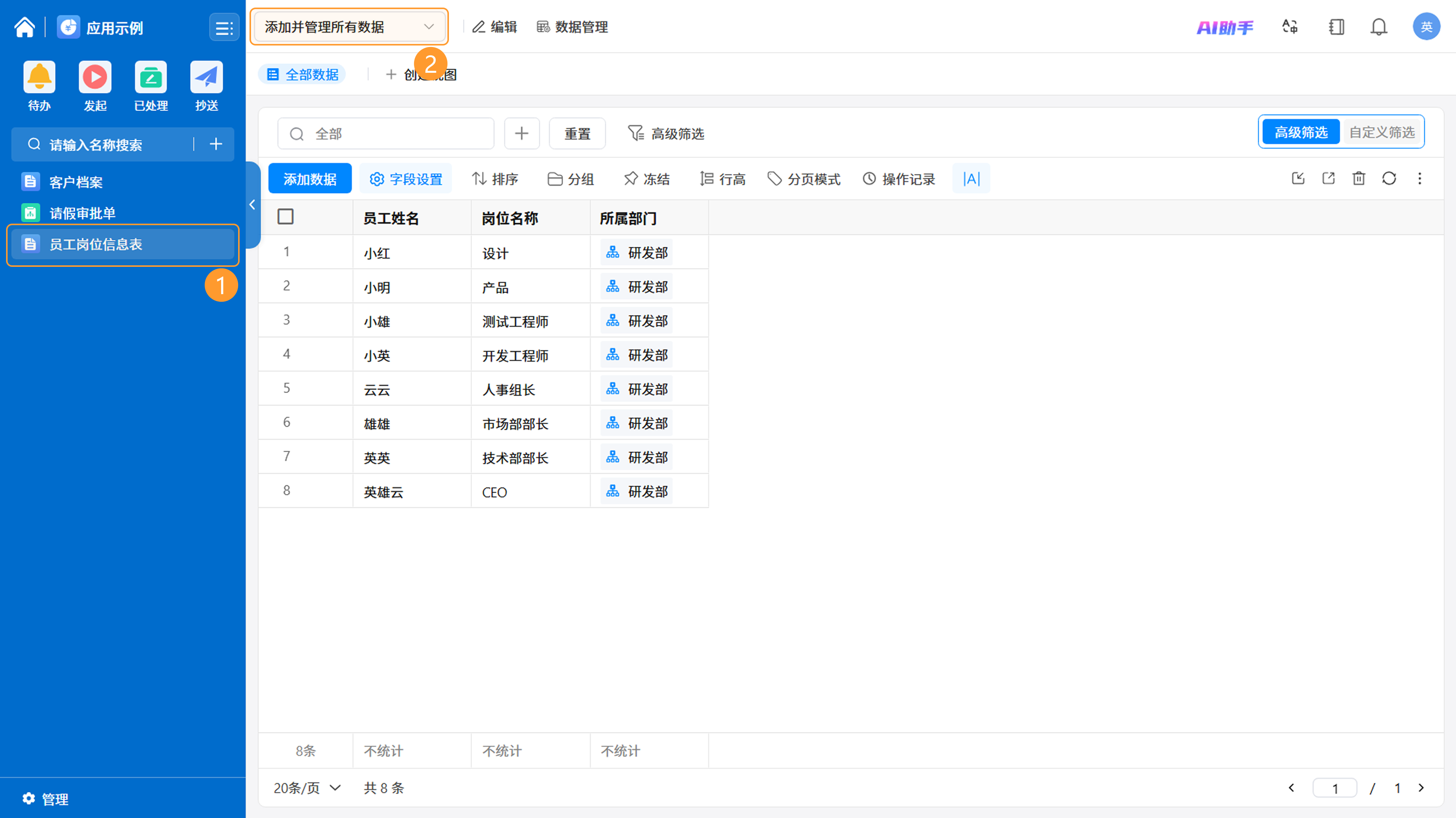
Task: Toggle 分页模式
Action: (x=804, y=179)
